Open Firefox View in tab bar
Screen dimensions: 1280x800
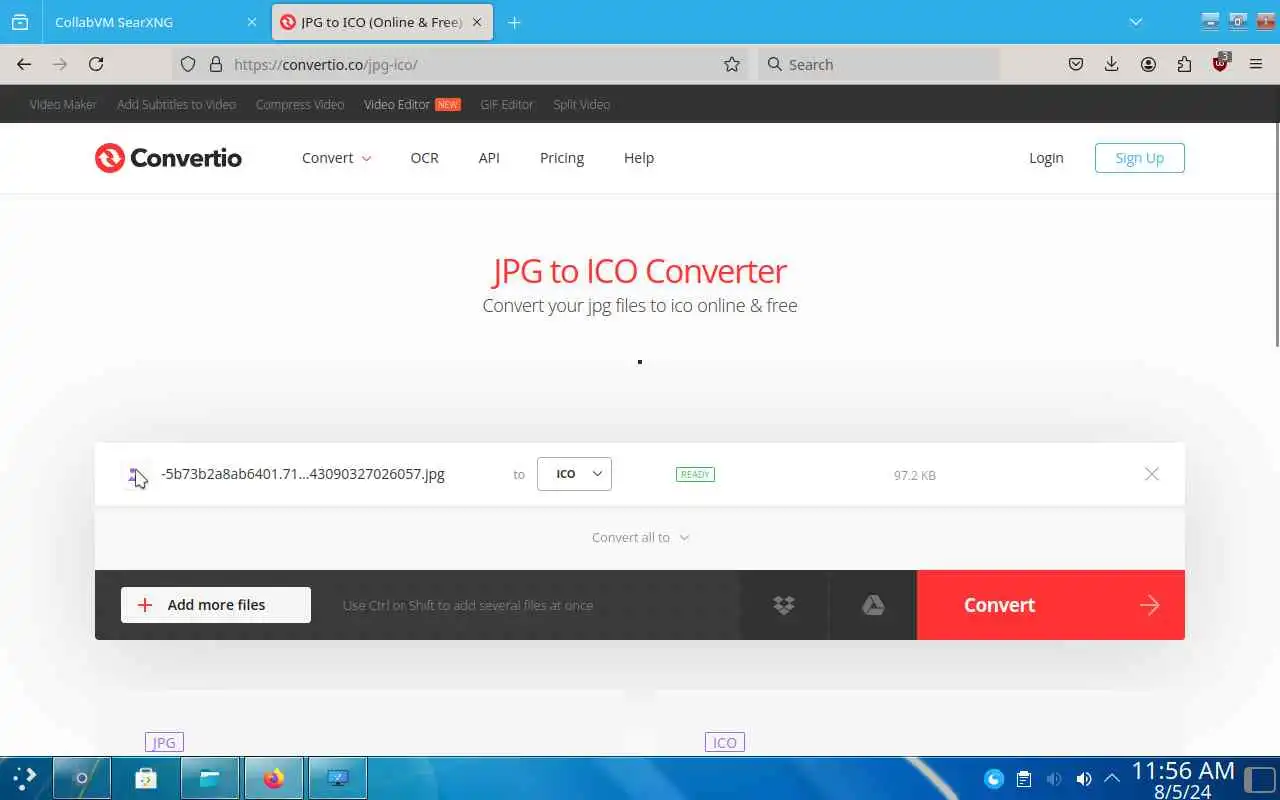[20, 22]
